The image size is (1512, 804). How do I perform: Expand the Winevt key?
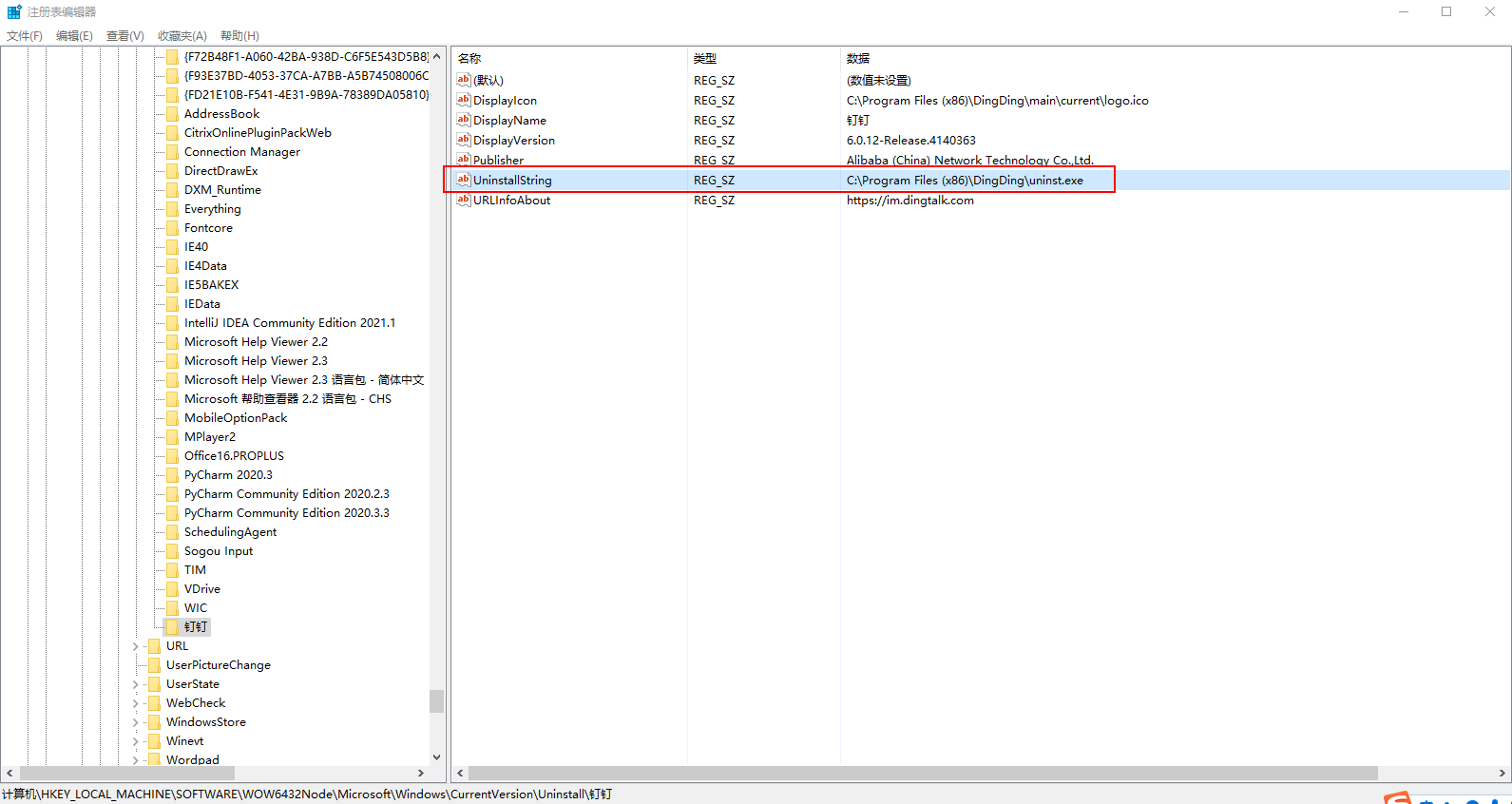pyautogui.click(x=135, y=741)
